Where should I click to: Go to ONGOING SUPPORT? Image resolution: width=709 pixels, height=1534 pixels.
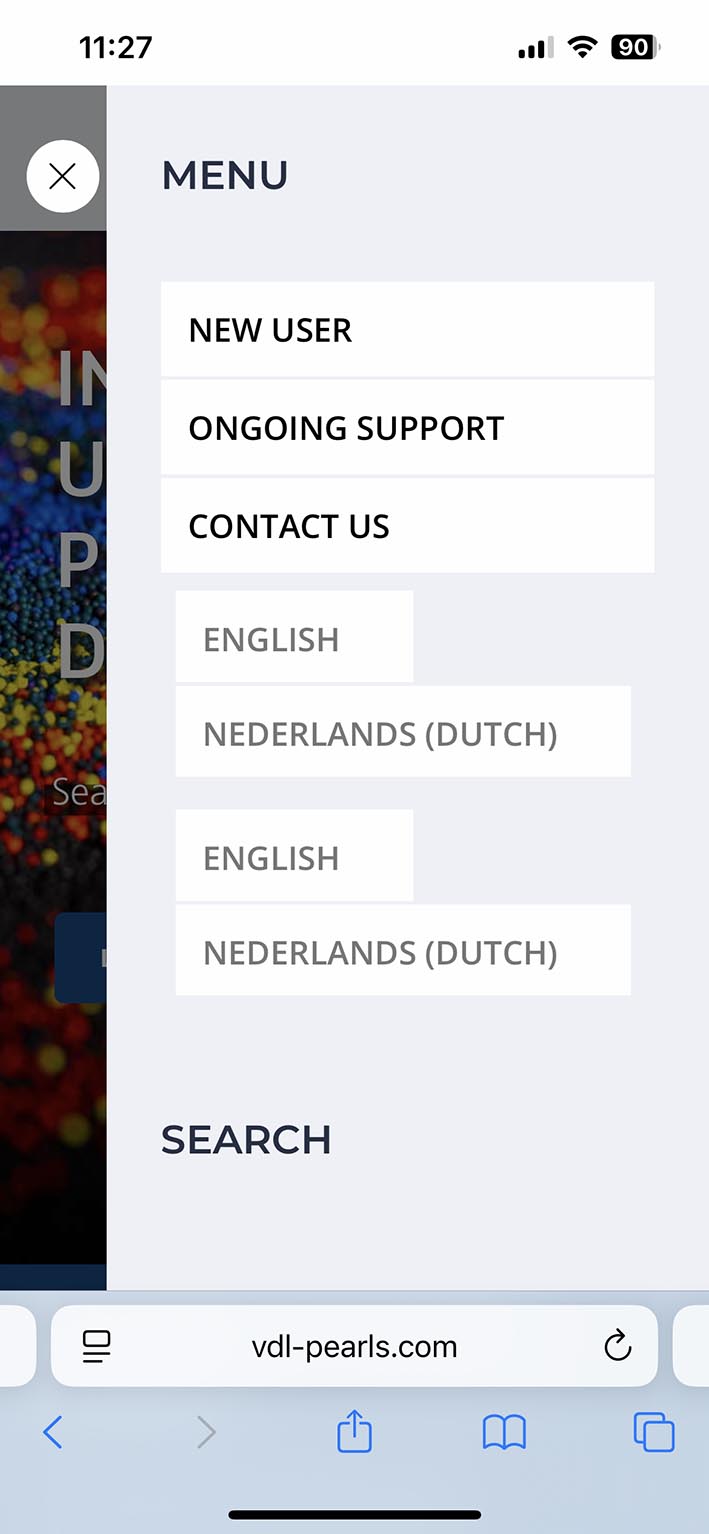(x=407, y=428)
